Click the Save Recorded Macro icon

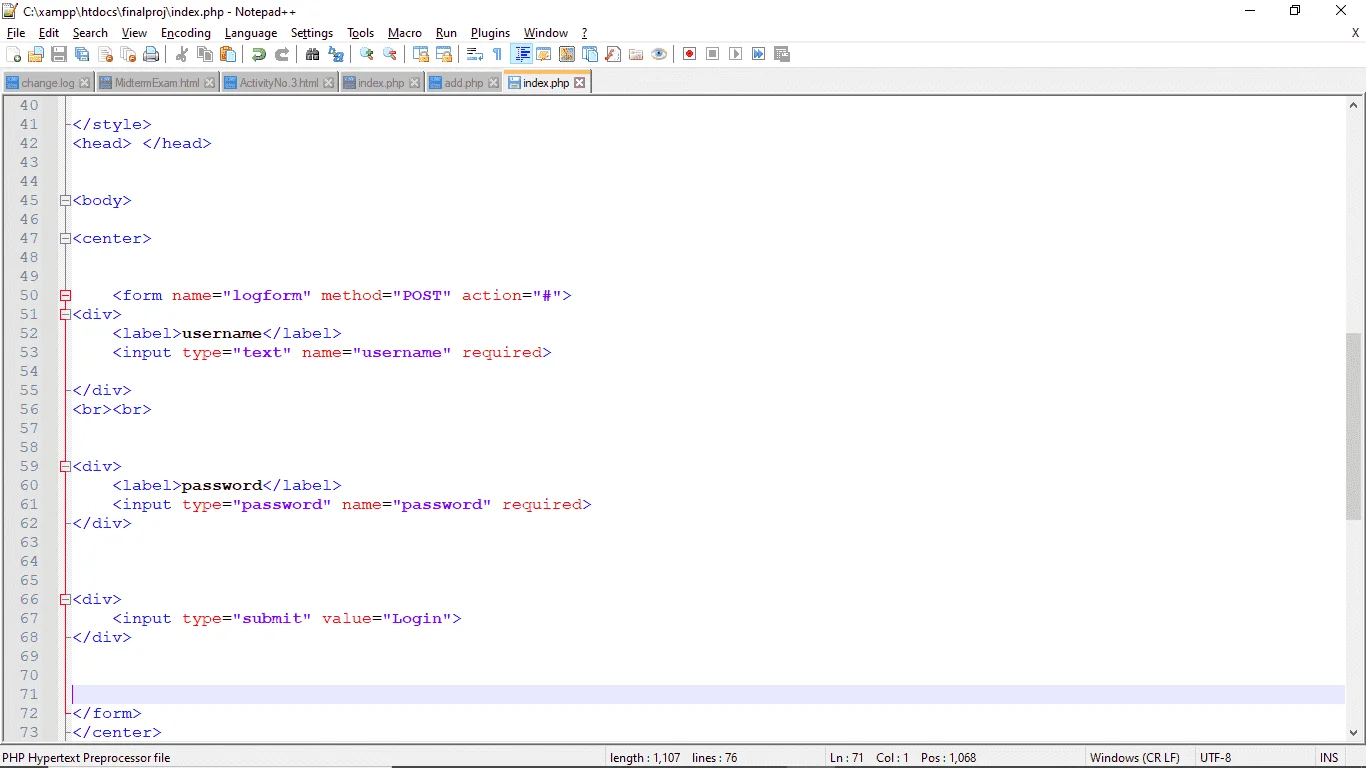[x=782, y=54]
